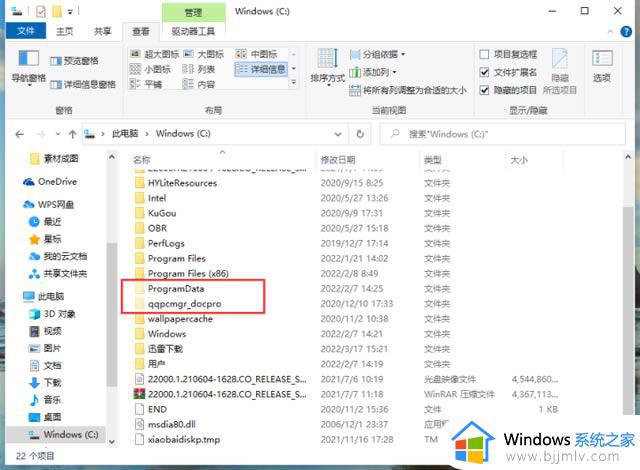Open 音乐 folder in sidebar
Viewport: 640px width, 470px height.
tap(45, 399)
